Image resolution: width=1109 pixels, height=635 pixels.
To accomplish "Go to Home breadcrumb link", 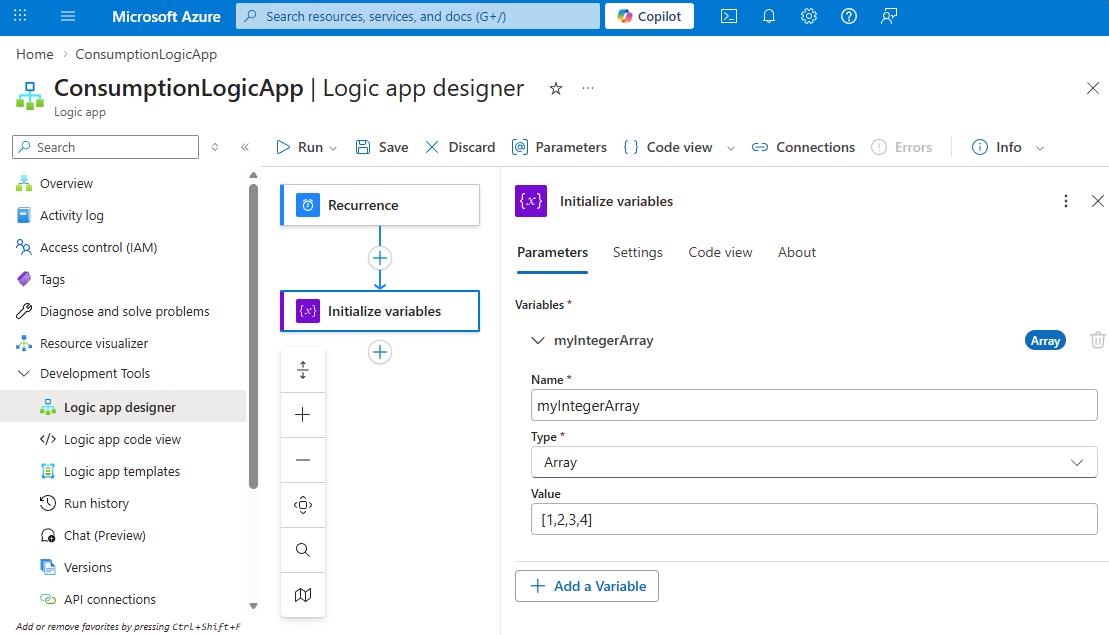I will (35, 54).
